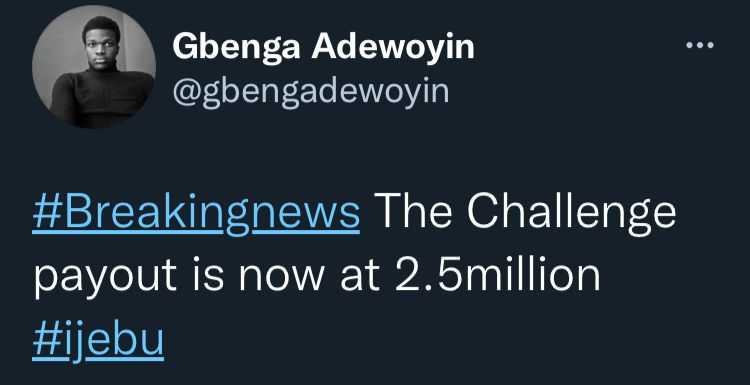Follow the #Breakingnews hashtag link
The width and height of the screenshot is (750, 385).
196,212
